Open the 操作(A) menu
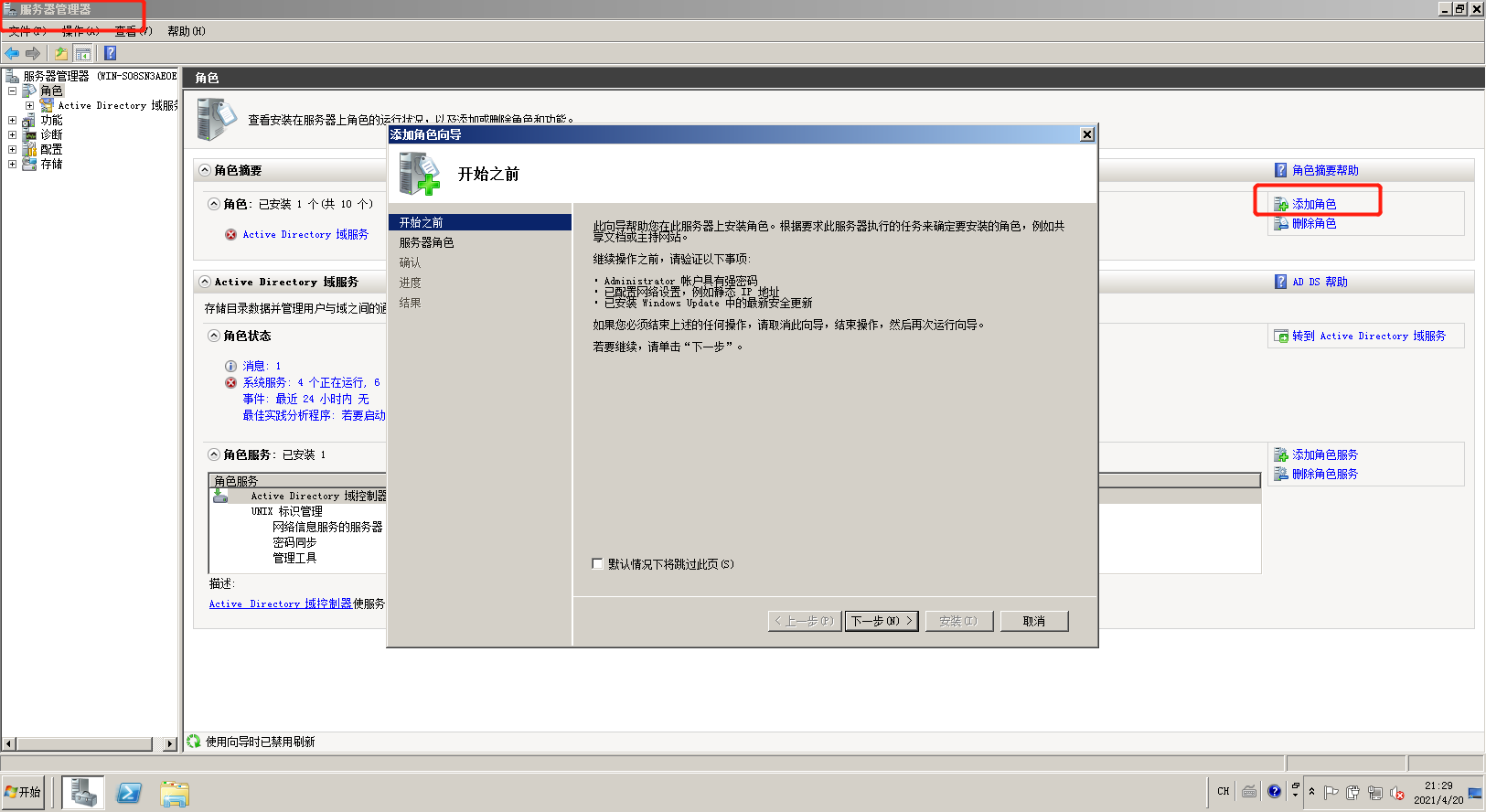 tap(80, 31)
